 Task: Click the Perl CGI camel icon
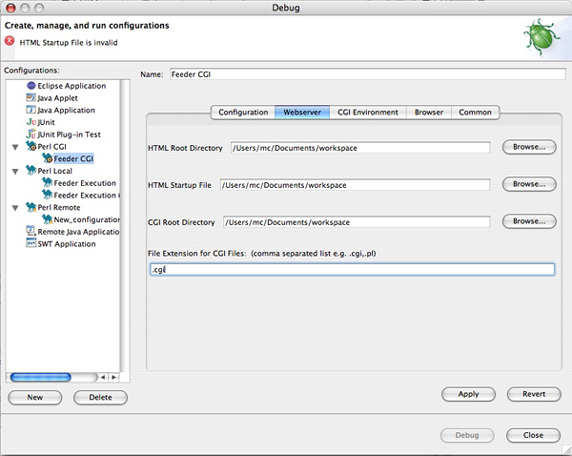[x=31, y=146]
